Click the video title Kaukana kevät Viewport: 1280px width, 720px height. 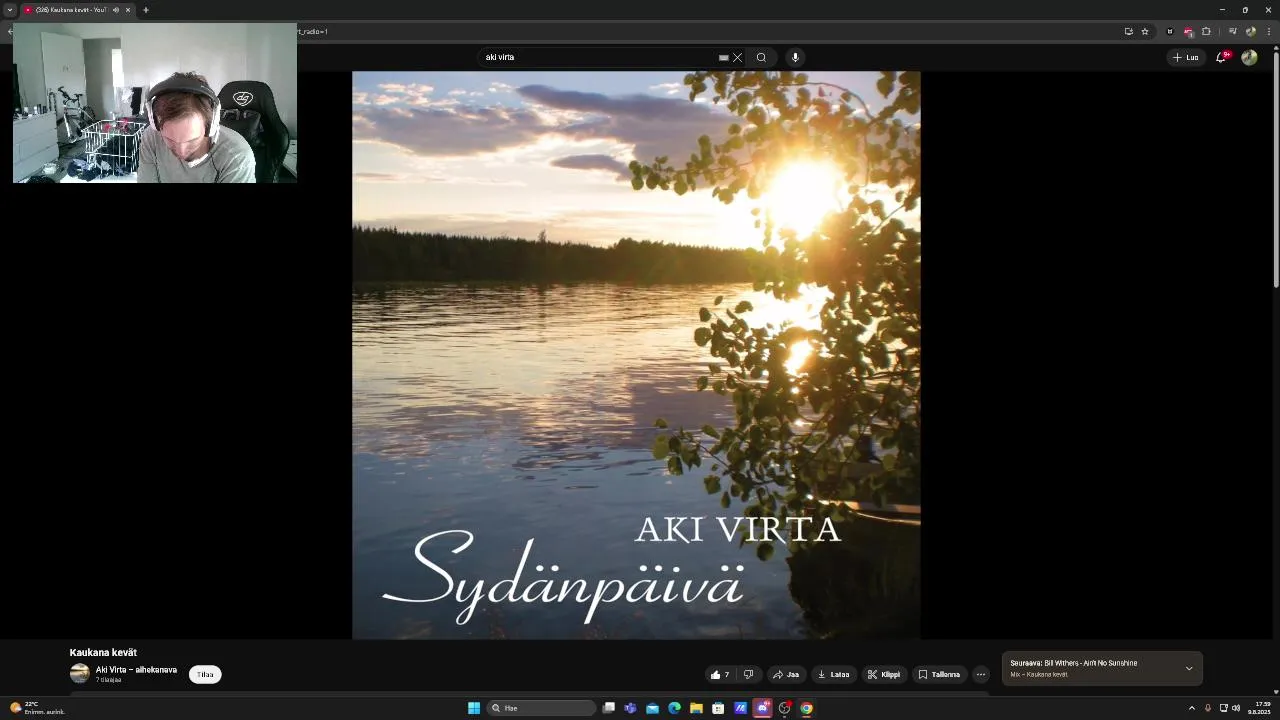(x=103, y=652)
